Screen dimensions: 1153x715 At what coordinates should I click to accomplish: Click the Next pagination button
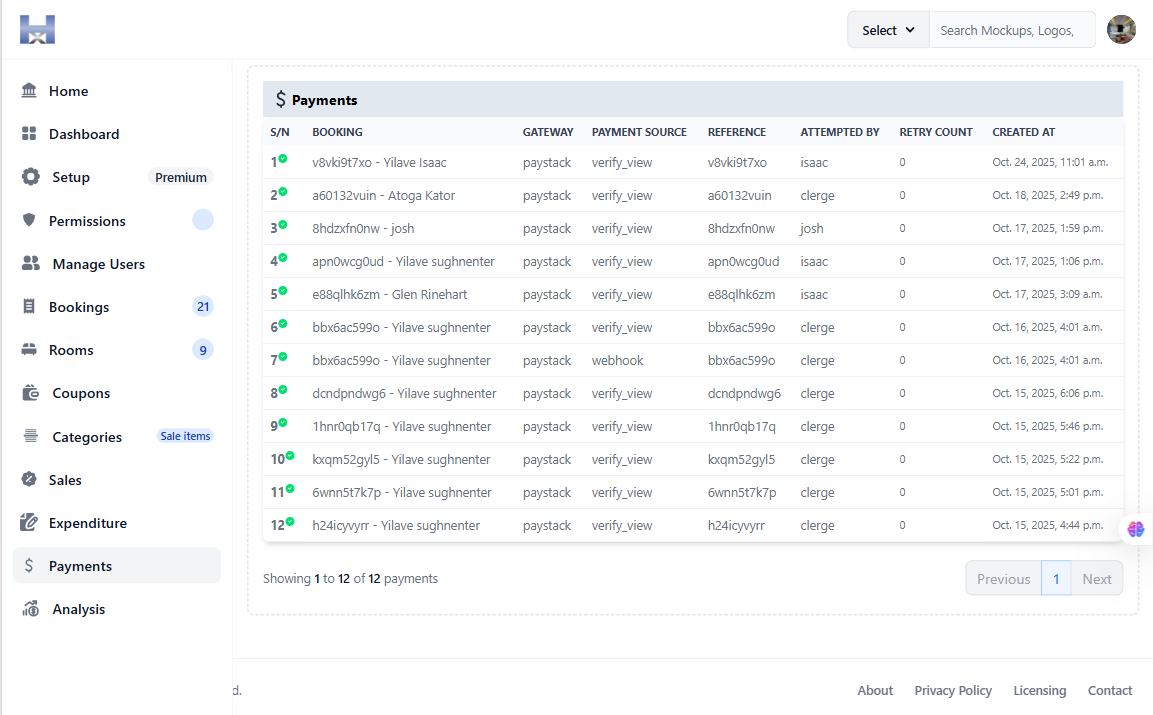[1096, 579]
